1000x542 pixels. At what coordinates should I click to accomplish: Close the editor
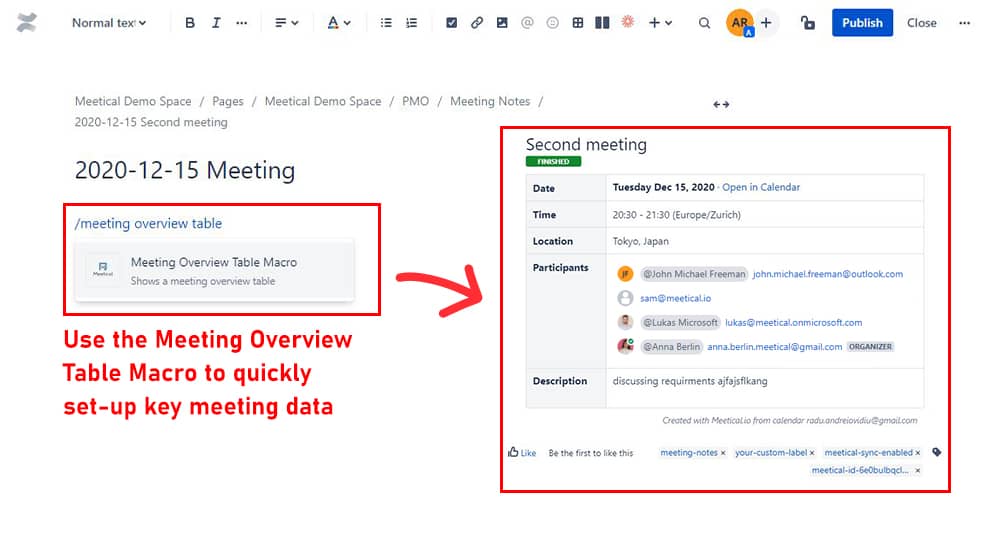922,23
